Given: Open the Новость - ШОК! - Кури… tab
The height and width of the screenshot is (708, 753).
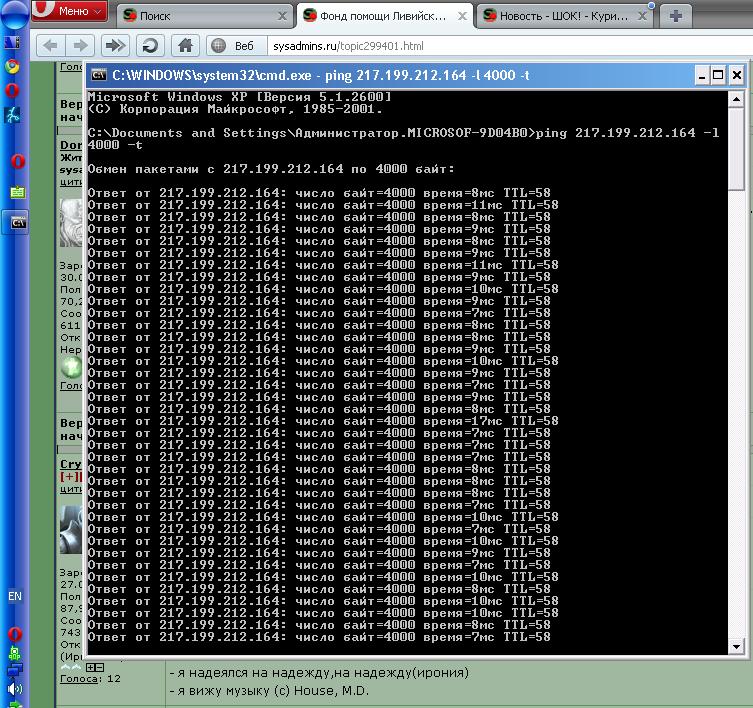Looking at the screenshot, I should pos(565,16).
